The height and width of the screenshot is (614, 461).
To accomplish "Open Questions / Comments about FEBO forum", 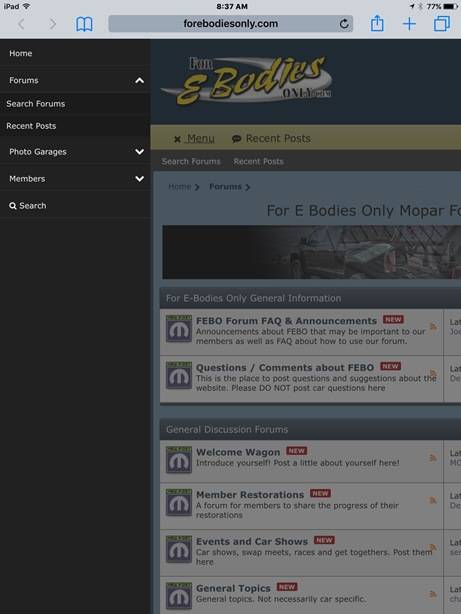I will pyautogui.click(x=285, y=368).
